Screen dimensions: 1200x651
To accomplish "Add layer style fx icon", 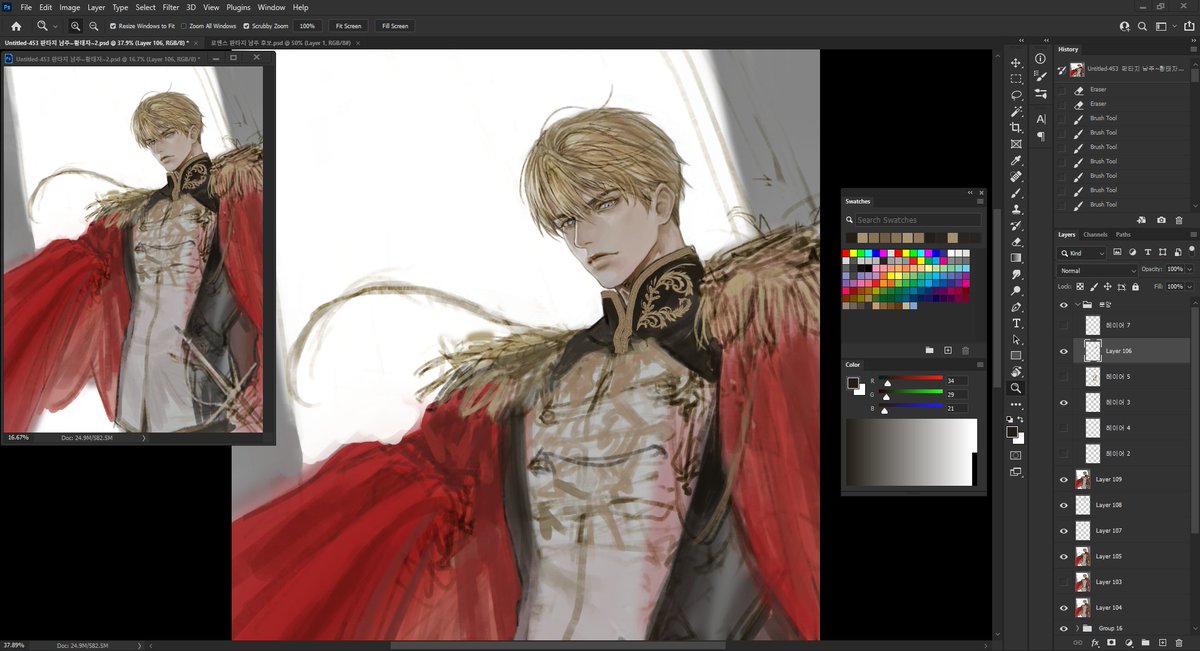I will point(1095,642).
